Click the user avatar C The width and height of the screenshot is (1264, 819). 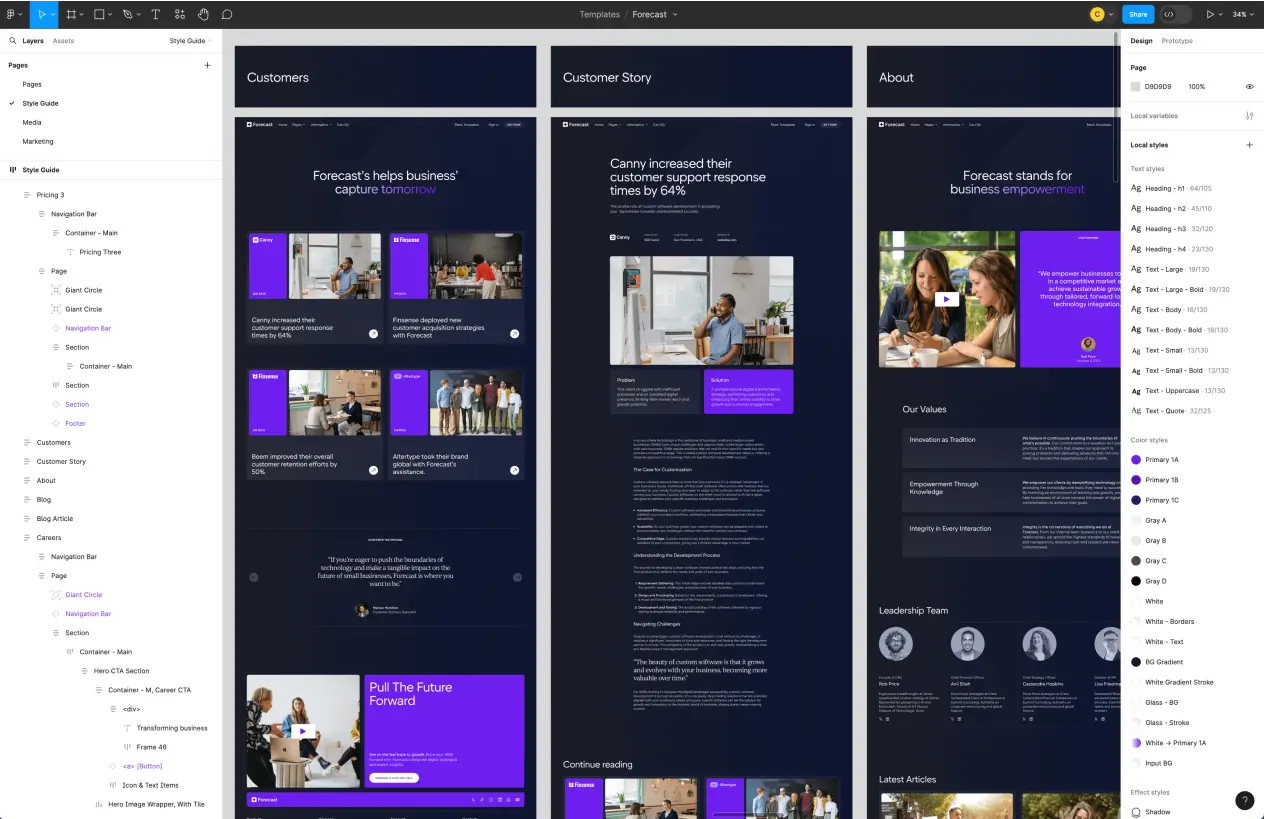pyautogui.click(x=1097, y=14)
